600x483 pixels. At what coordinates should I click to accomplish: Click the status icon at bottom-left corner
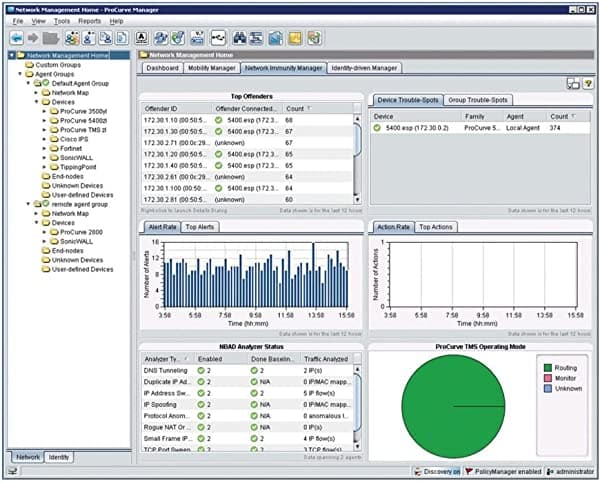click(x=13, y=472)
